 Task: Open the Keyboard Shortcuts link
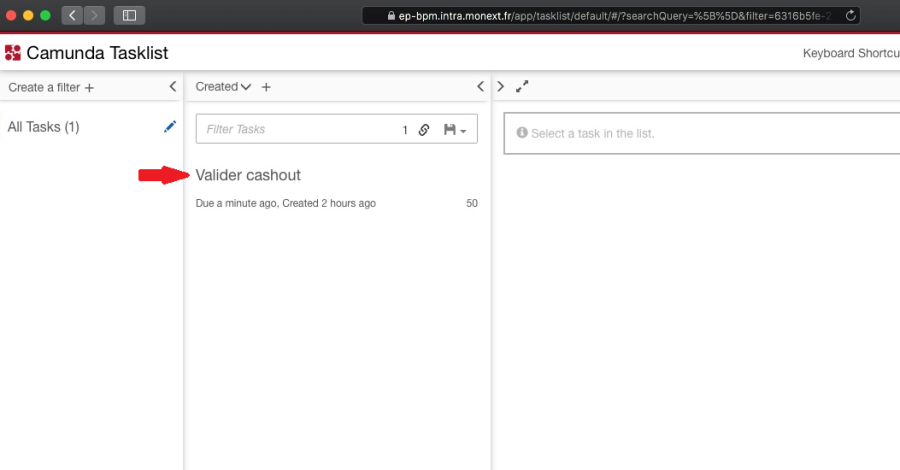[x=850, y=53]
